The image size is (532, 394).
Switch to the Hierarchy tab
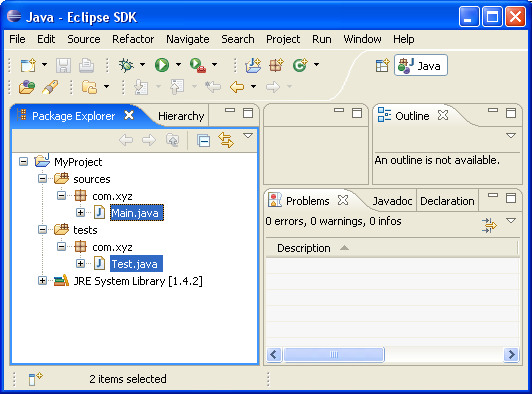181,116
